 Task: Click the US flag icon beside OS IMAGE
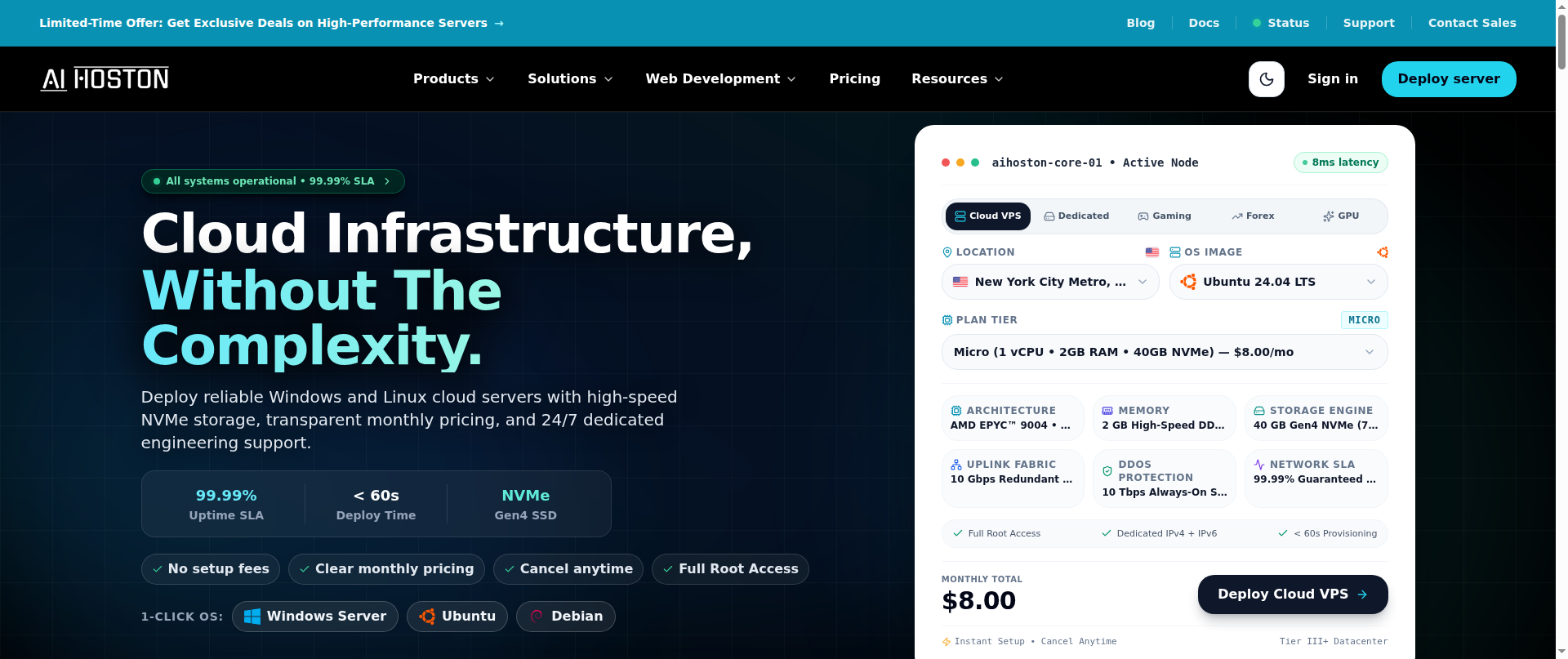pyautogui.click(x=1152, y=252)
